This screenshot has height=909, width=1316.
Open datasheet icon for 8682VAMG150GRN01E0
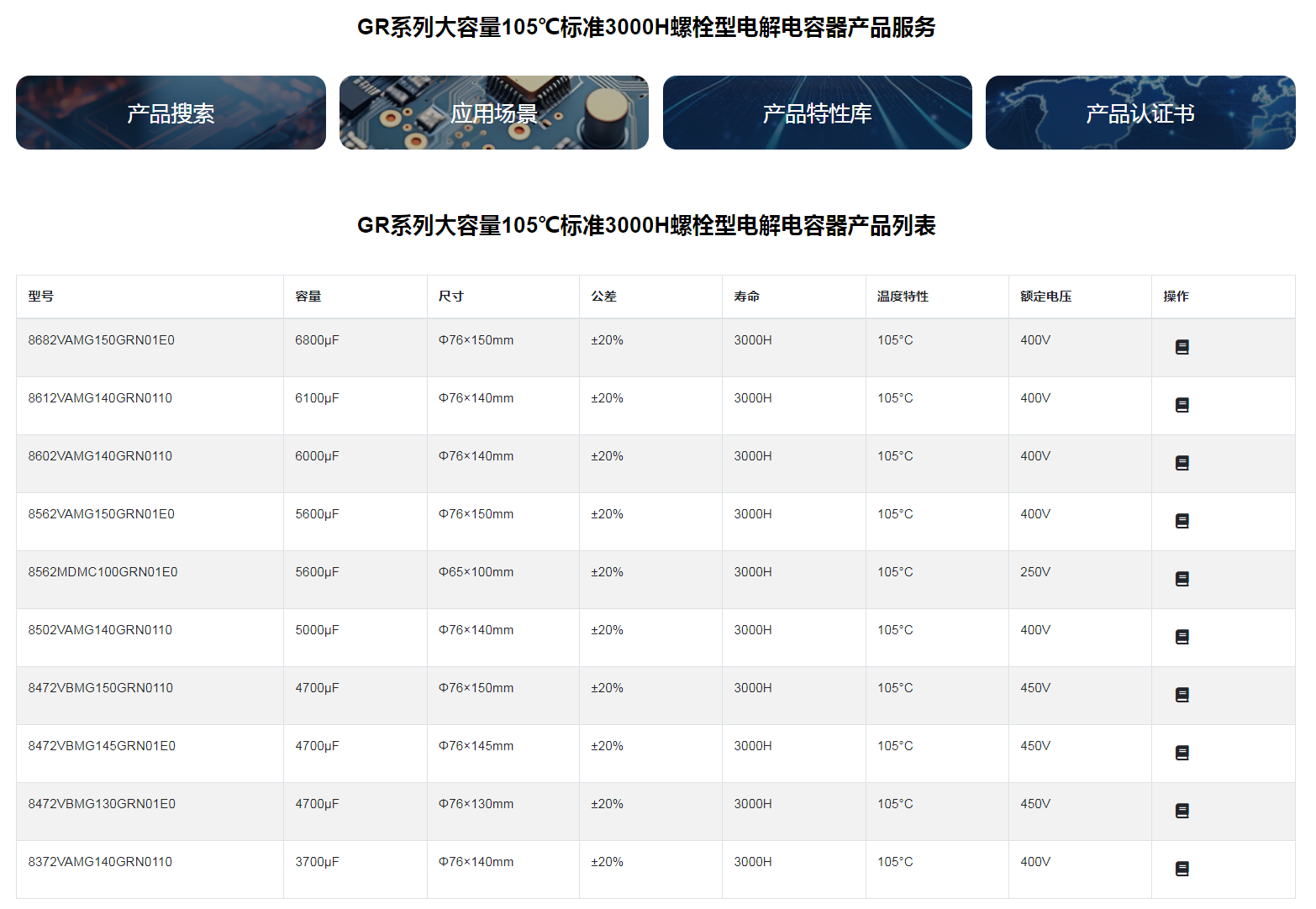coord(1182,347)
